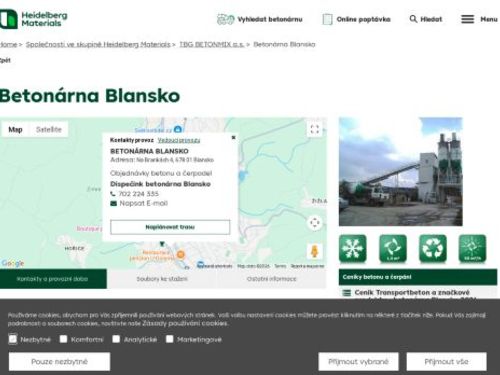The width and height of the screenshot is (500, 375).
Task: Click the BETONÁRNA BLANSKO popup title
Action: [149, 151]
